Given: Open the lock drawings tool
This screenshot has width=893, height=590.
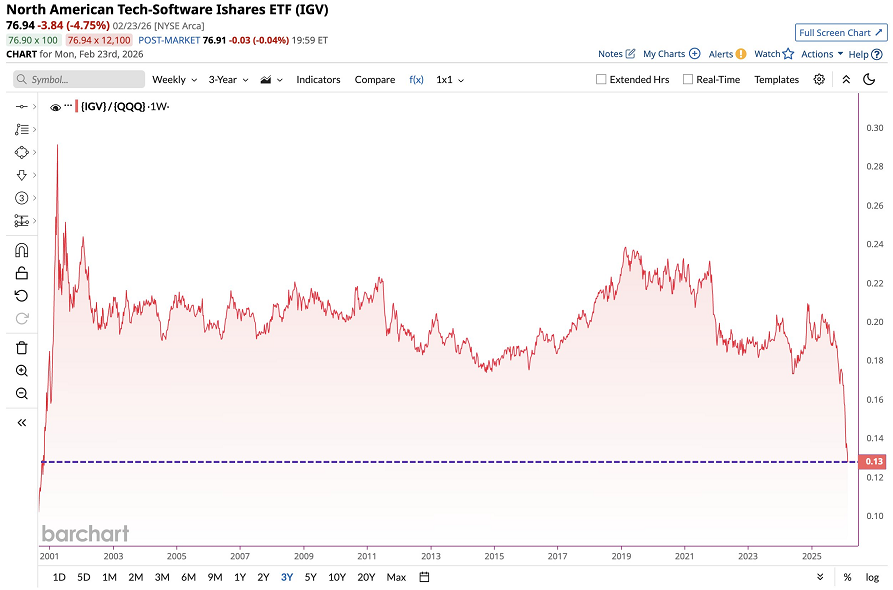Looking at the screenshot, I should coord(21,273).
